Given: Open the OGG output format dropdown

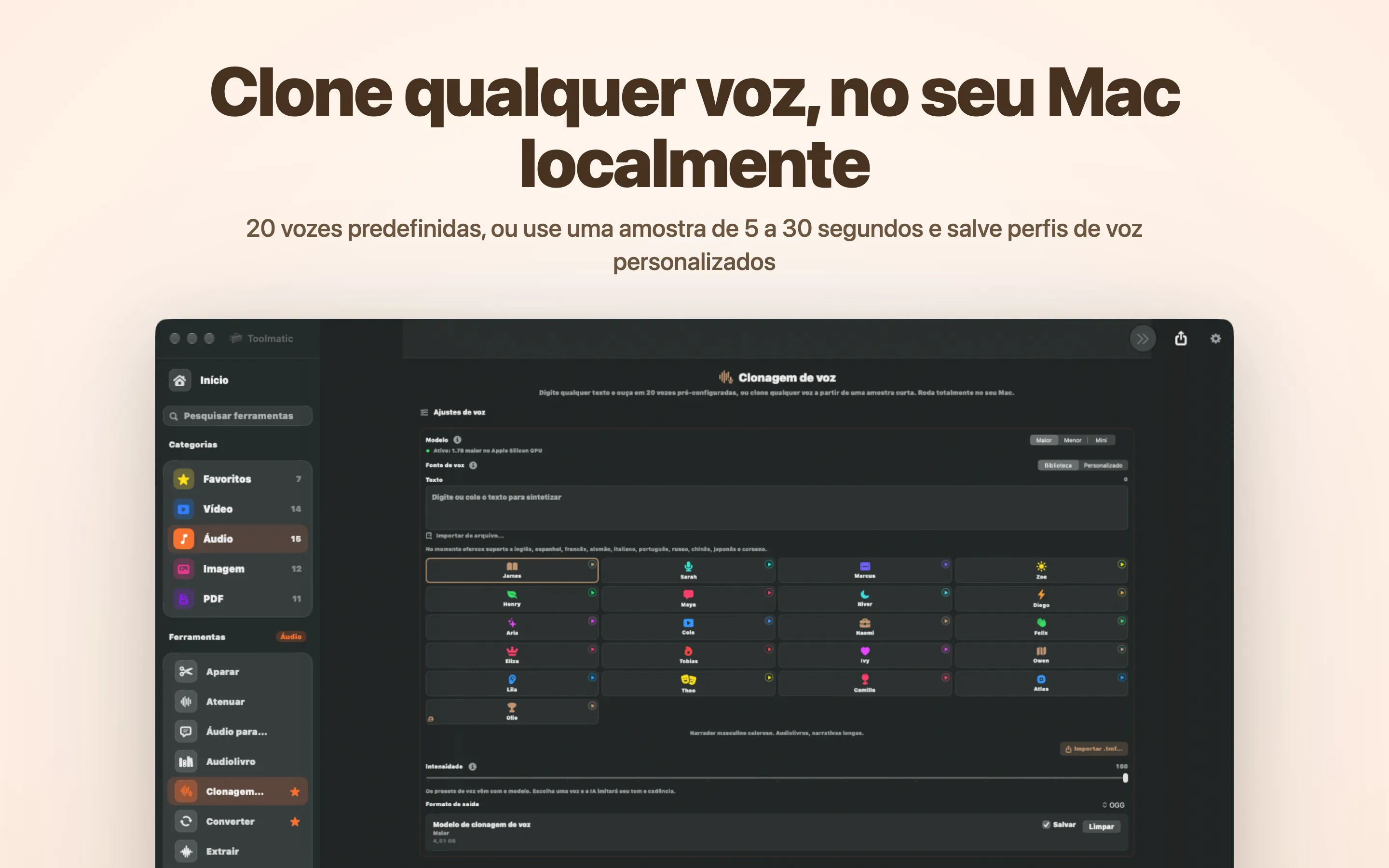Looking at the screenshot, I should point(1113,805).
